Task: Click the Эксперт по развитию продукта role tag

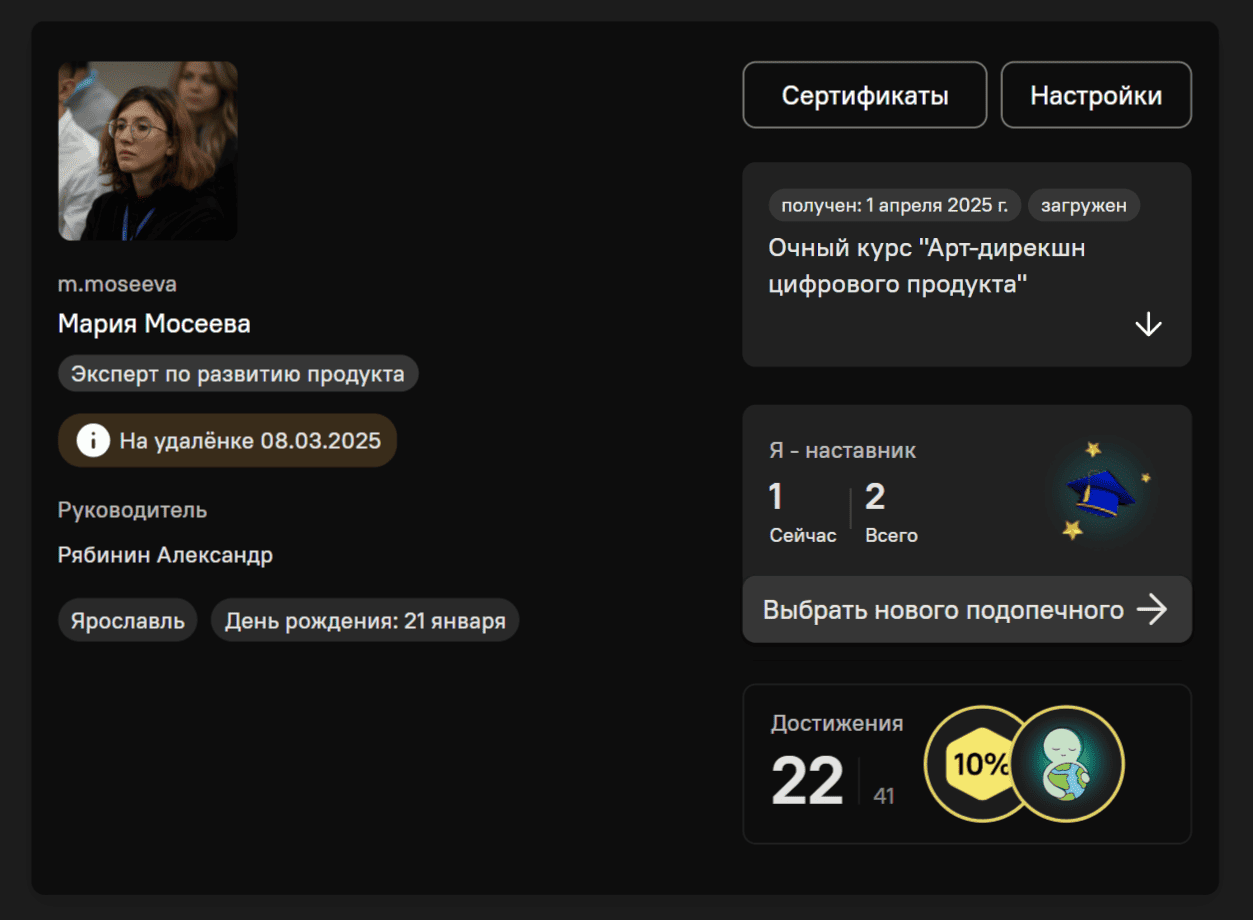Action: (x=238, y=374)
